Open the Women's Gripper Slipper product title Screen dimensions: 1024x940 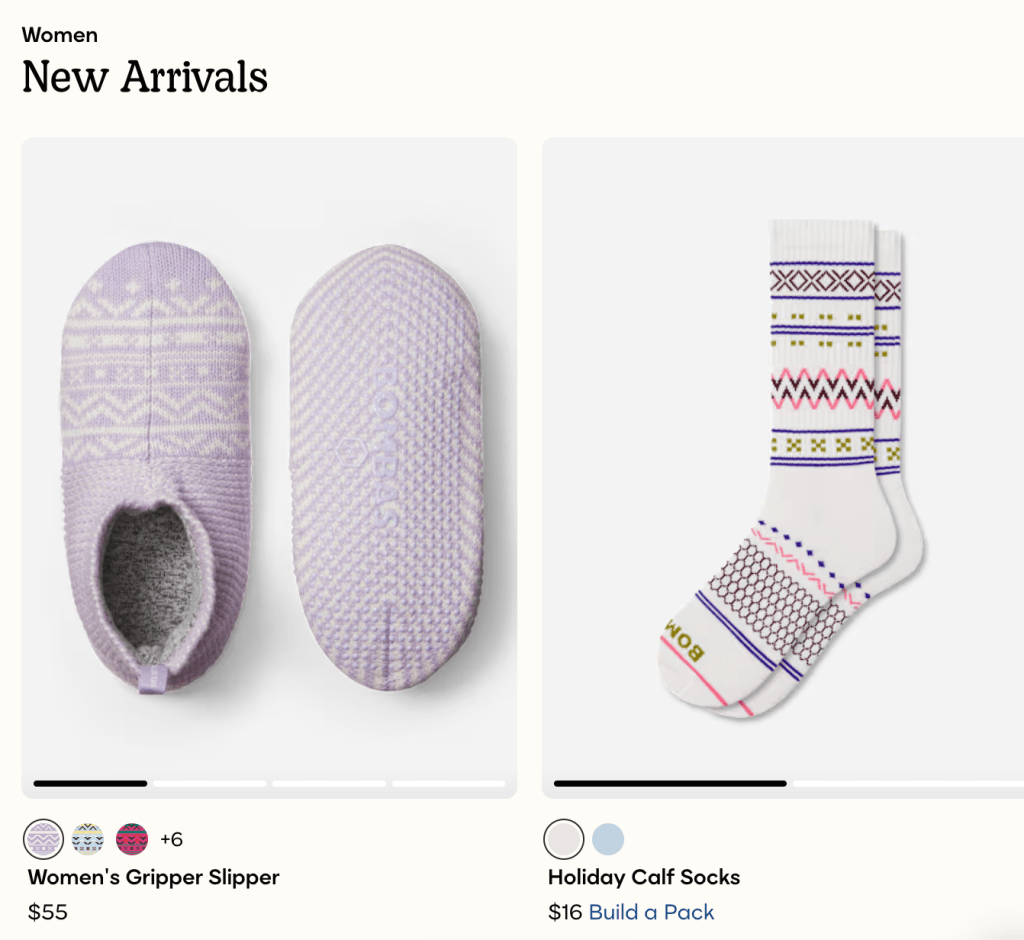(153, 877)
